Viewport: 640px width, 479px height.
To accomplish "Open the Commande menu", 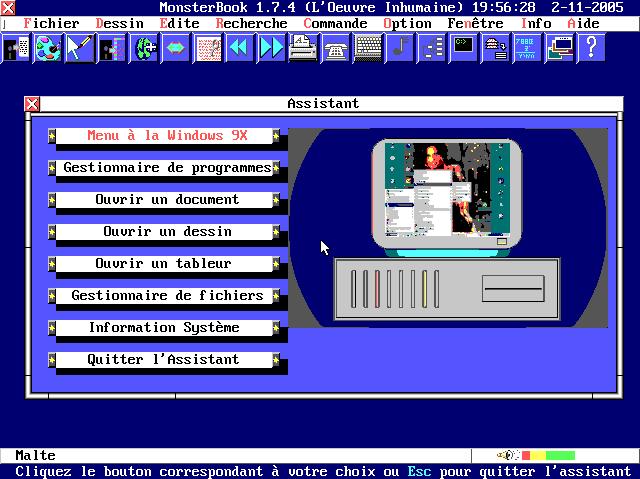I will coord(335,24).
